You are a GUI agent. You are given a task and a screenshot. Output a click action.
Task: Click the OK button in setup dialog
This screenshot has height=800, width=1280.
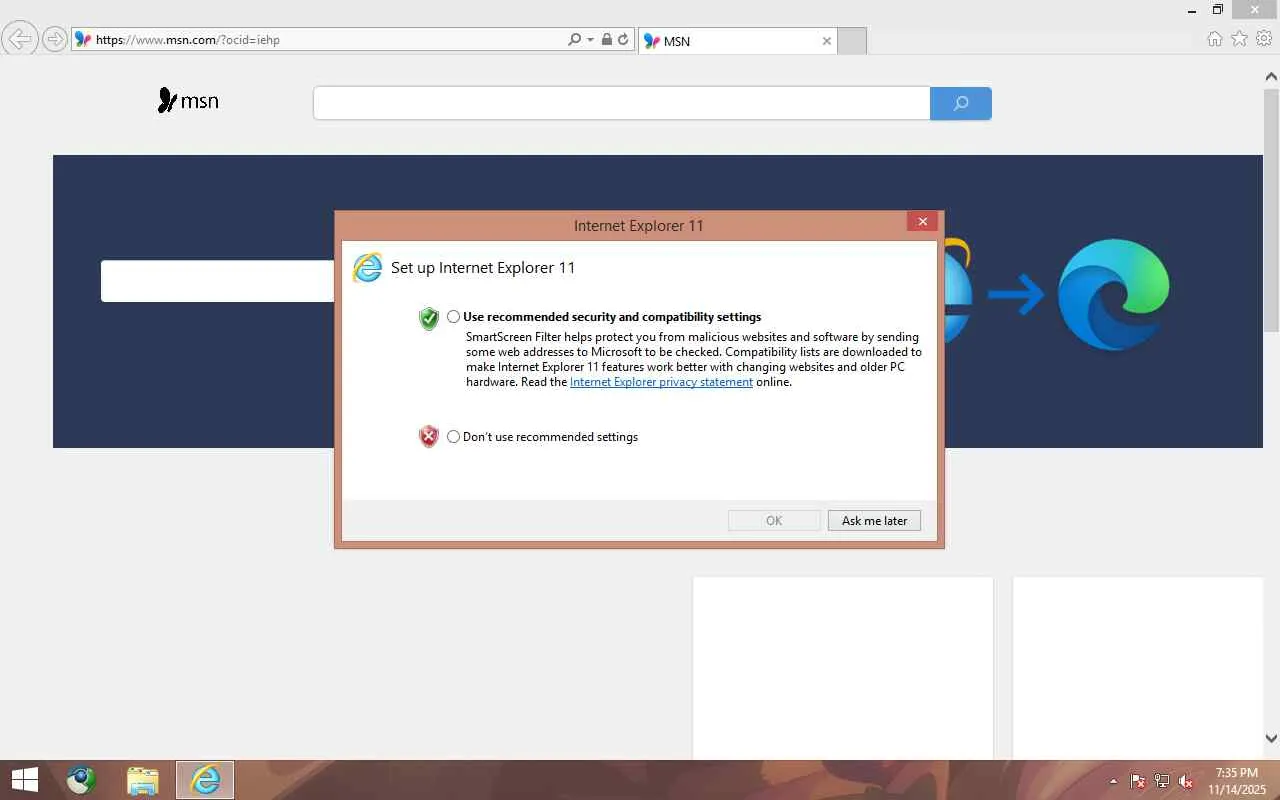pos(774,521)
